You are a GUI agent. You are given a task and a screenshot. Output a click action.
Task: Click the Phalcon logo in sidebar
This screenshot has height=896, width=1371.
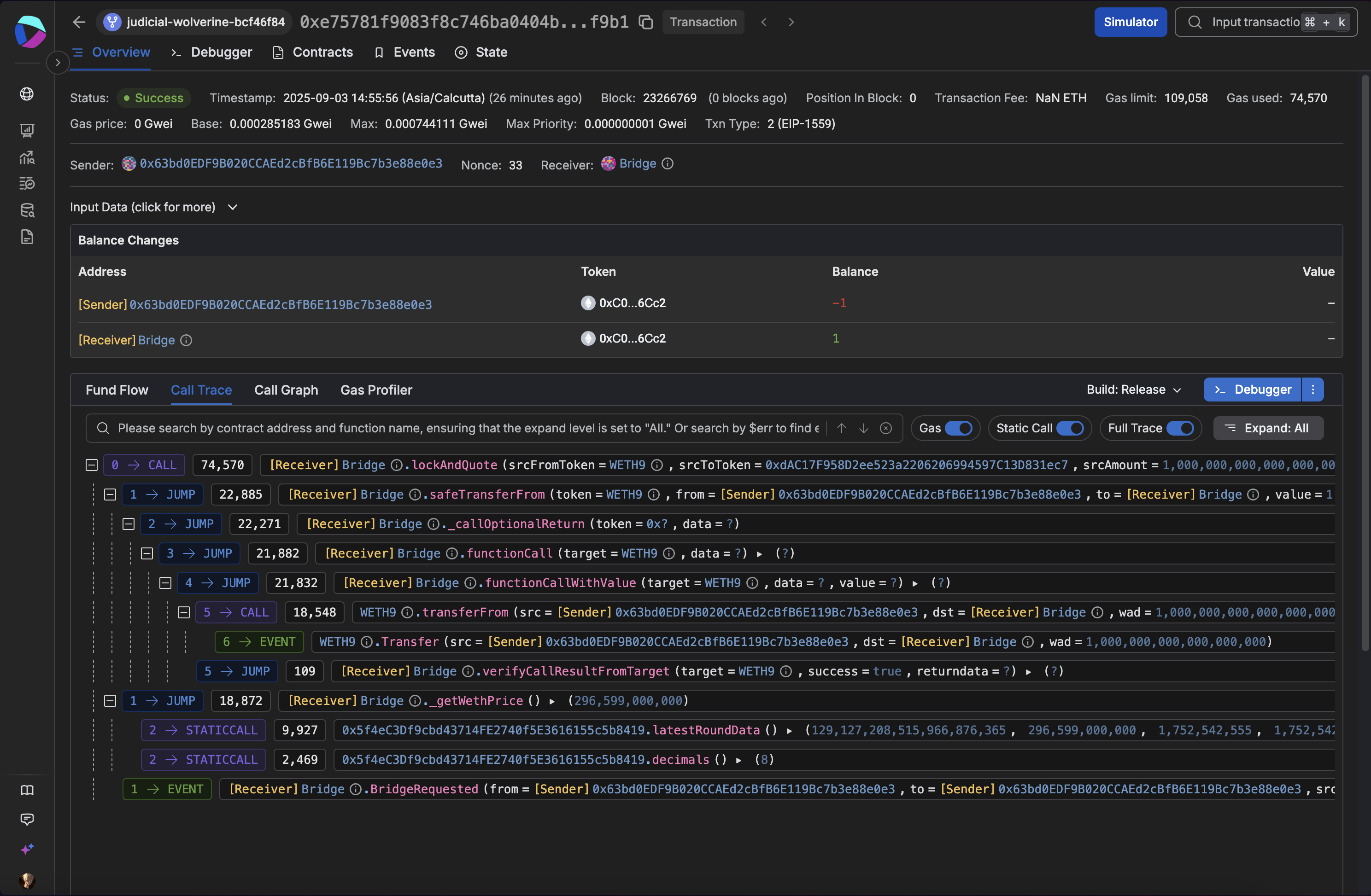tap(30, 31)
